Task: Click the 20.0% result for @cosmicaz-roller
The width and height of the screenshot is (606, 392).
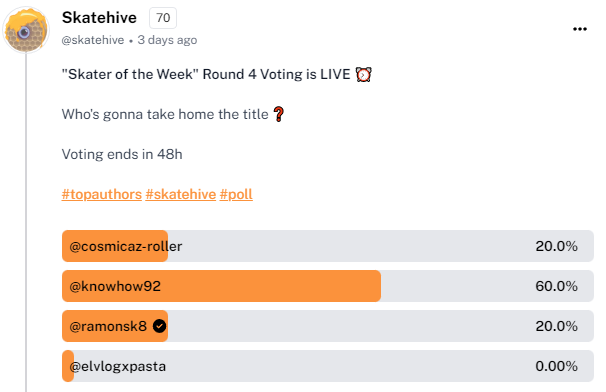Action: (x=556, y=246)
